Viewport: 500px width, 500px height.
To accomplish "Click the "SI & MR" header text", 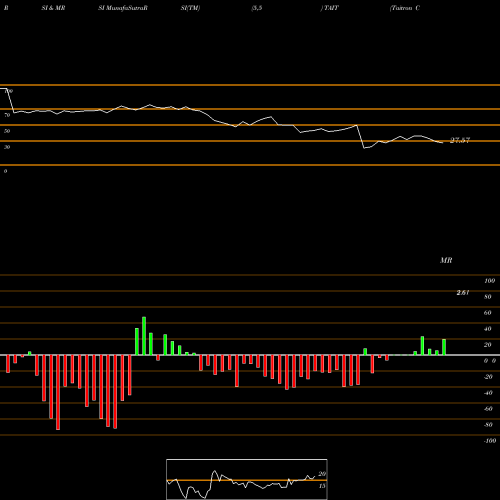I will tap(53, 8).
